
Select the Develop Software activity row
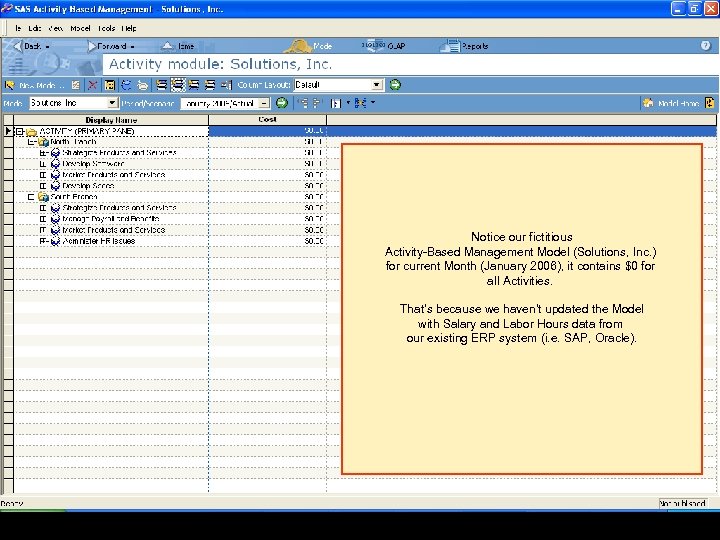click(x=93, y=163)
